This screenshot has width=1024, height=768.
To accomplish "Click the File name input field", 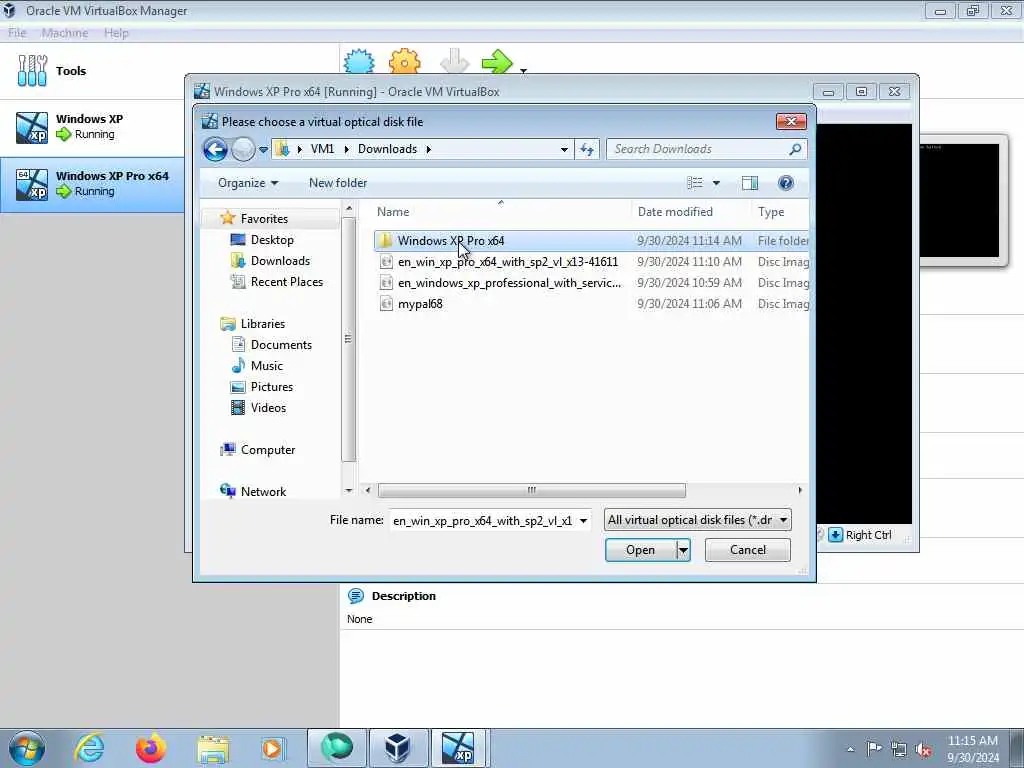I will (483, 520).
